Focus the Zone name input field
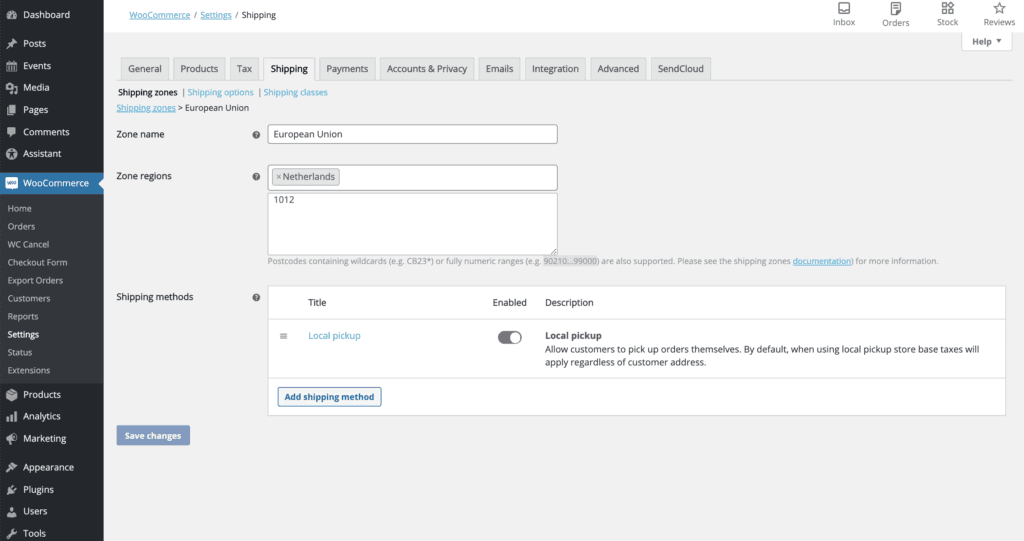This screenshot has width=1024, height=541. coord(412,134)
